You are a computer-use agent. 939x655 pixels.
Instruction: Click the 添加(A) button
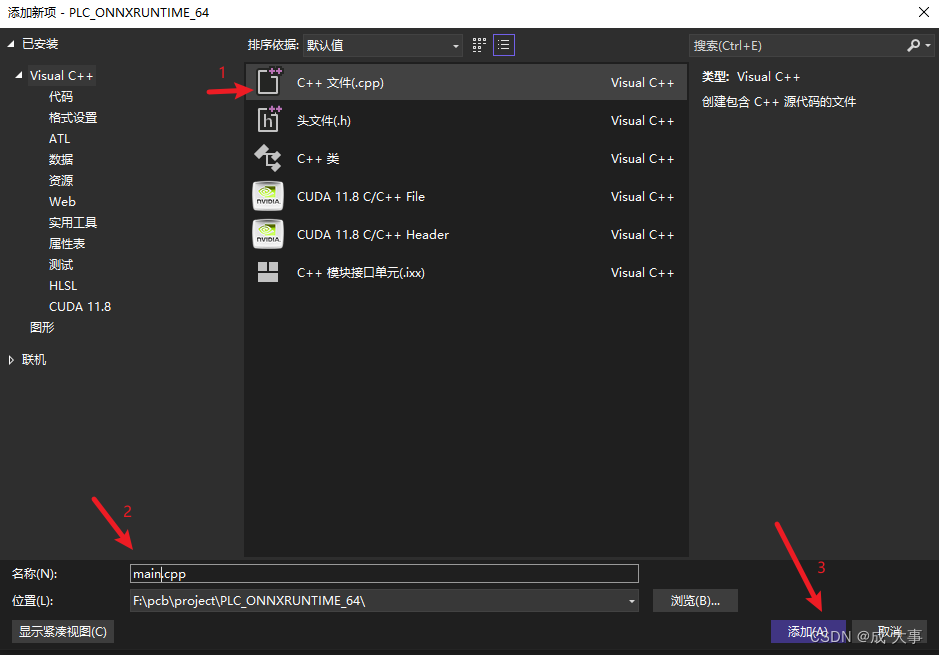[x=807, y=631]
